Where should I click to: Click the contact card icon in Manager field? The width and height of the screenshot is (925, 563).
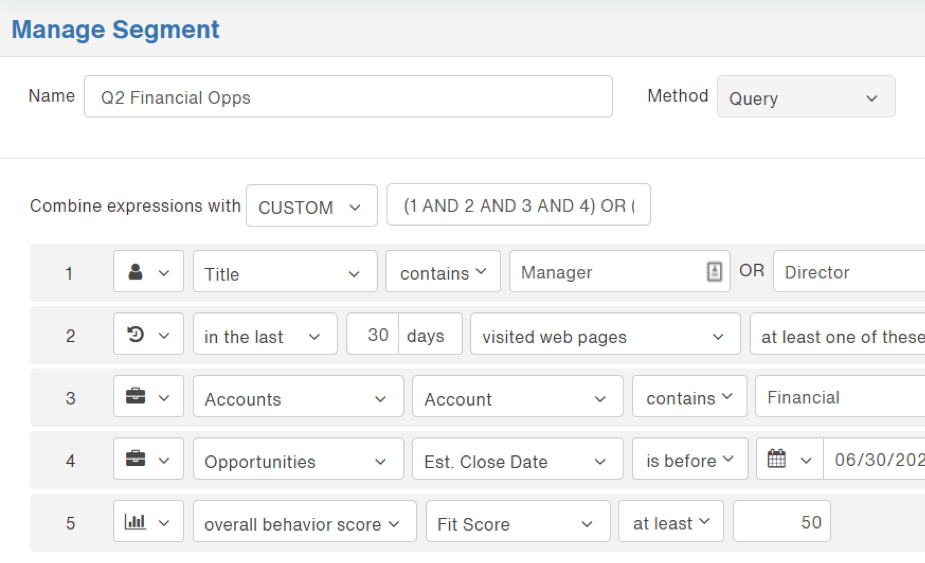click(x=714, y=272)
